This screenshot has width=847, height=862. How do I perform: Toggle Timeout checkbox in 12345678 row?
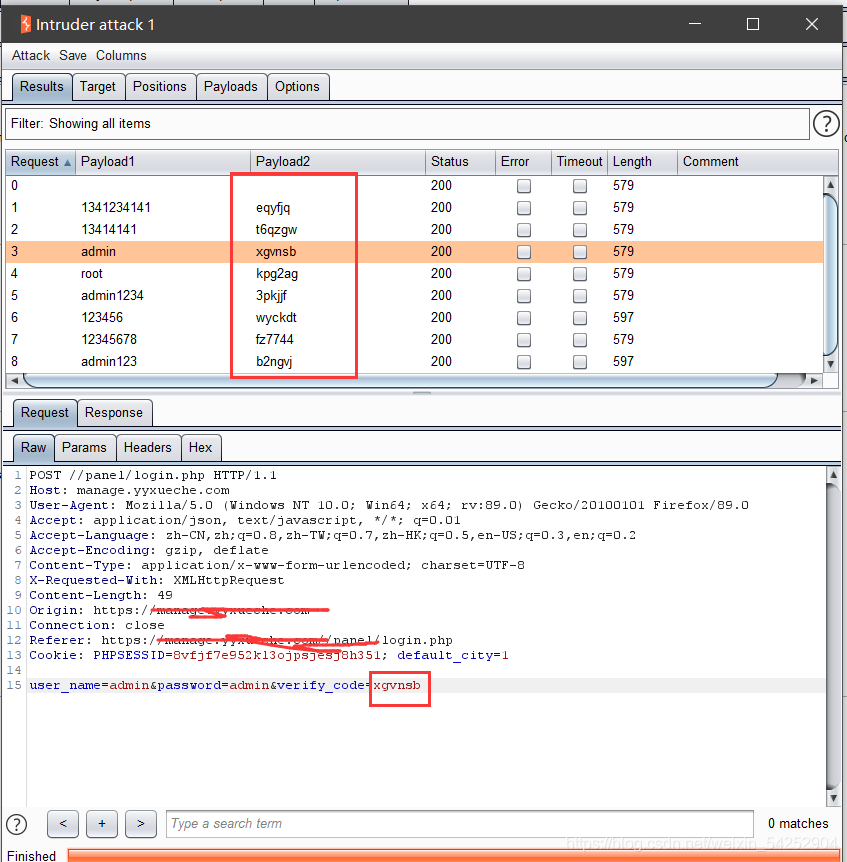click(580, 340)
